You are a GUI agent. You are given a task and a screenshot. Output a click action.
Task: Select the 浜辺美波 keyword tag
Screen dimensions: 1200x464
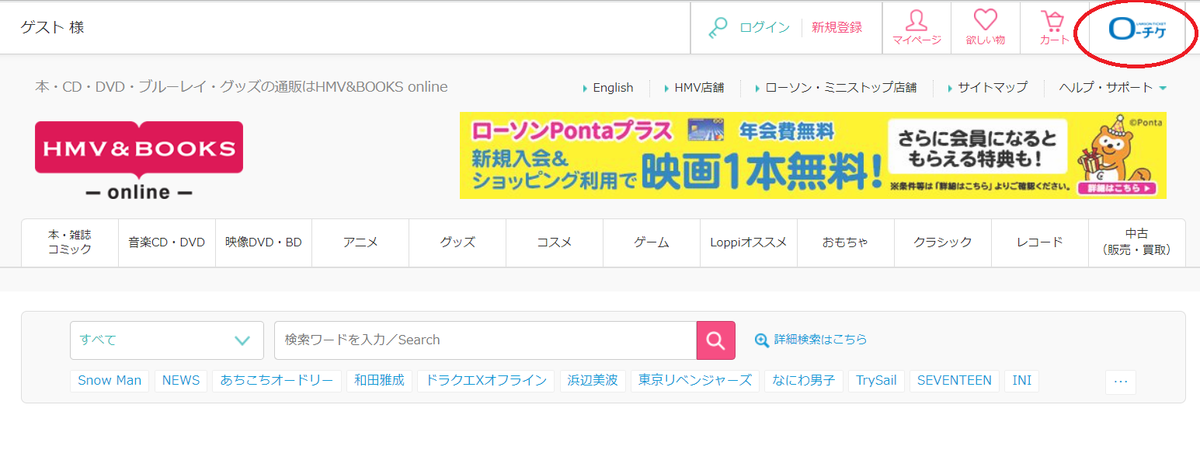tap(593, 381)
